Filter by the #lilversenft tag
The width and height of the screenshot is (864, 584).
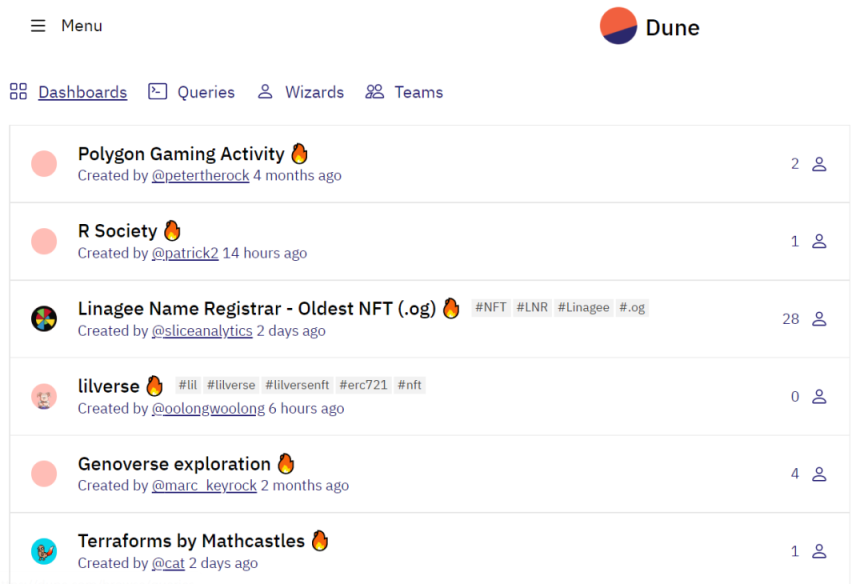click(x=298, y=385)
